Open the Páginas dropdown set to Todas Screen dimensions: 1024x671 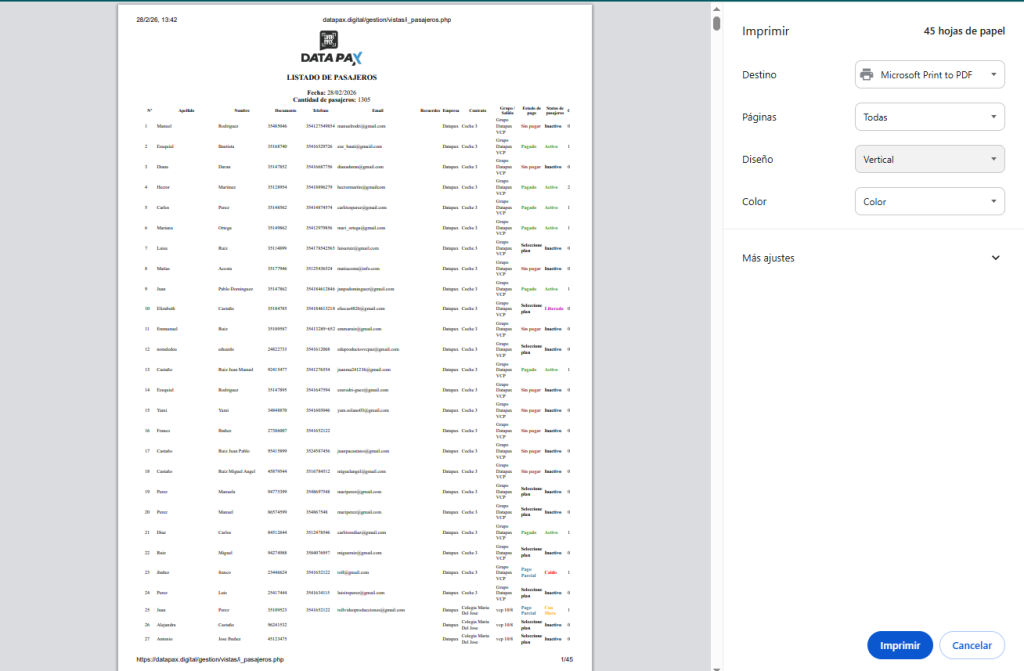[x=929, y=117]
